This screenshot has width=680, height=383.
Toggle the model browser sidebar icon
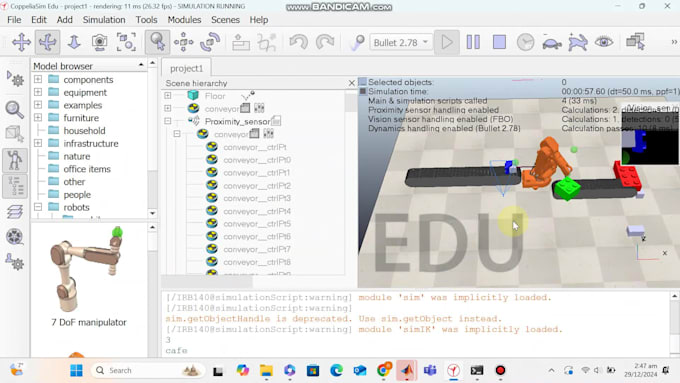pos(15,160)
